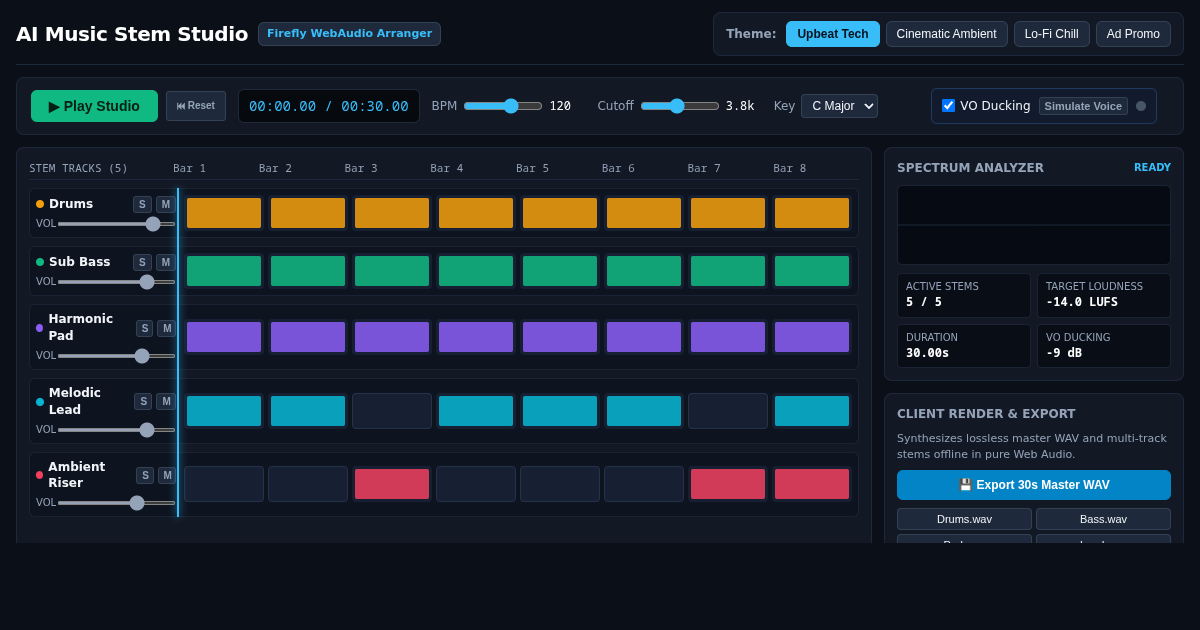Toggle Drums clip in Bar 1

point(224,213)
